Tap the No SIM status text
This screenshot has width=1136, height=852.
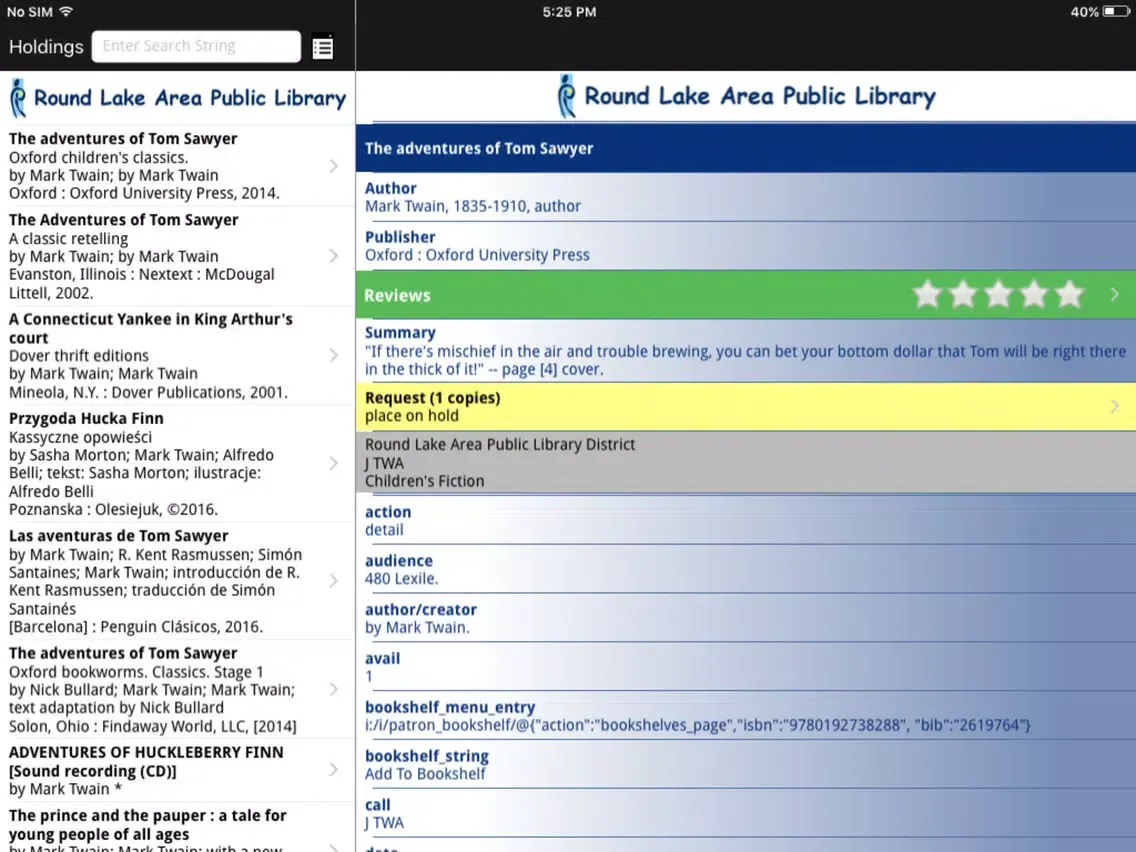click(30, 12)
